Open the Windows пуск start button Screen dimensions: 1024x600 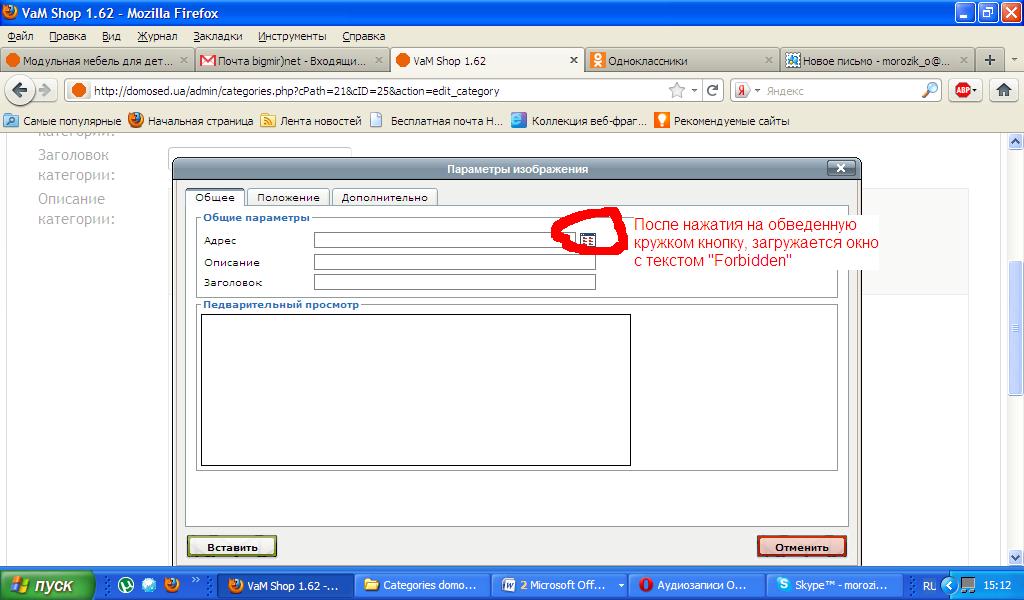[48, 585]
